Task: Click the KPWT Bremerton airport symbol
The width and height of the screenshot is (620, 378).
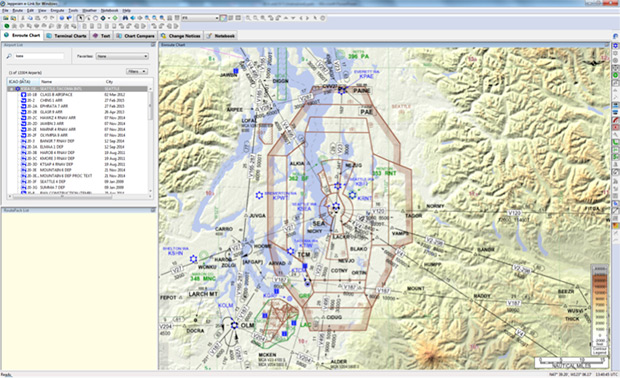Action: pos(259,195)
